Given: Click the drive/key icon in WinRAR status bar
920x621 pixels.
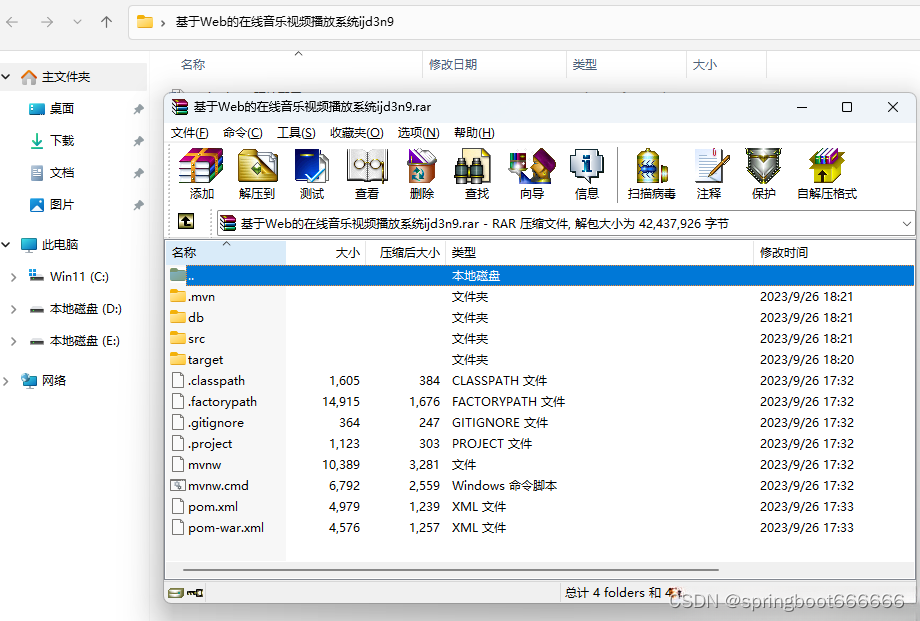Looking at the screenshot, I should (185, 593).
